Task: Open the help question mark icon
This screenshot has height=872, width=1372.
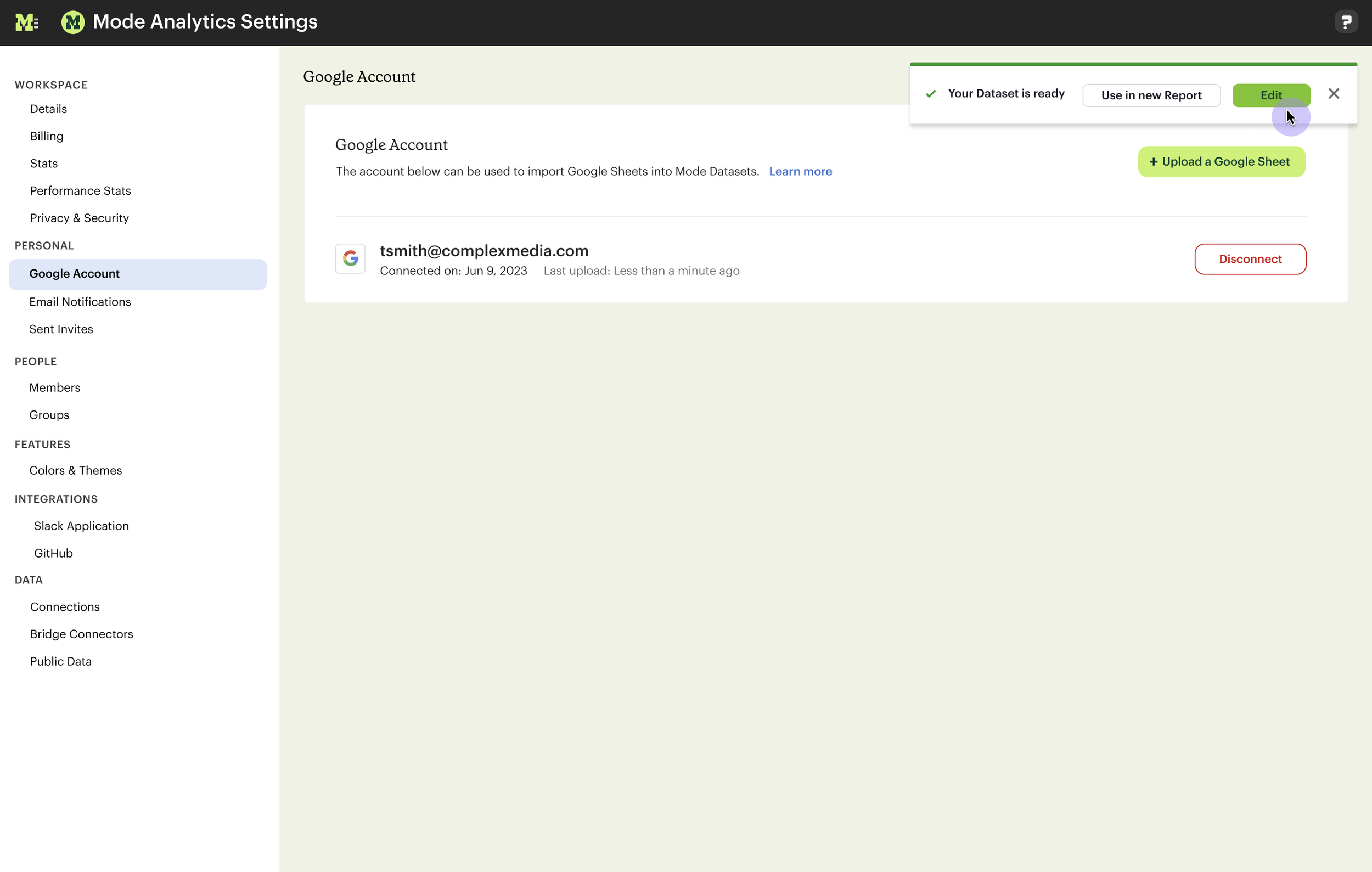Action: point(1346,22)
